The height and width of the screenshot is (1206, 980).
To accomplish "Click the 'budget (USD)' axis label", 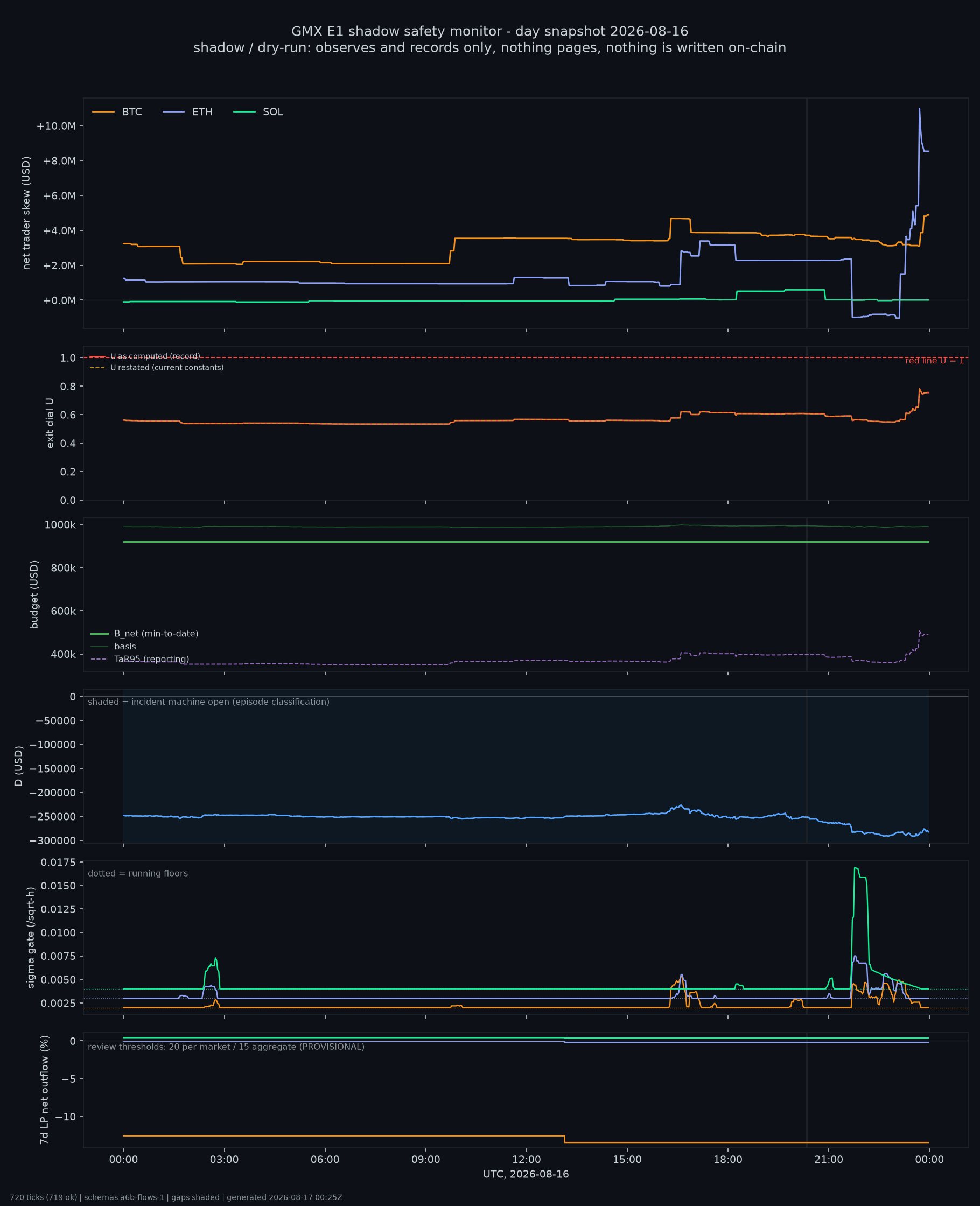I will tap(34, 594).
